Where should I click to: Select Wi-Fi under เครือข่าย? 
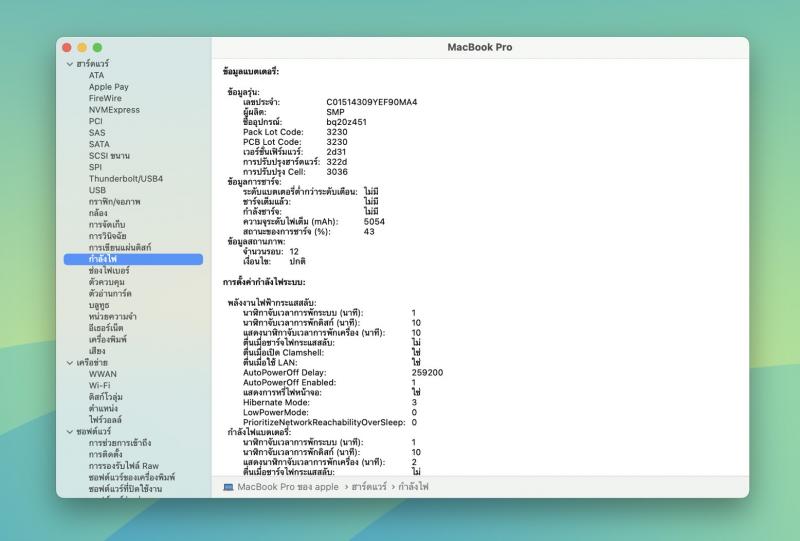coord(99,385)
